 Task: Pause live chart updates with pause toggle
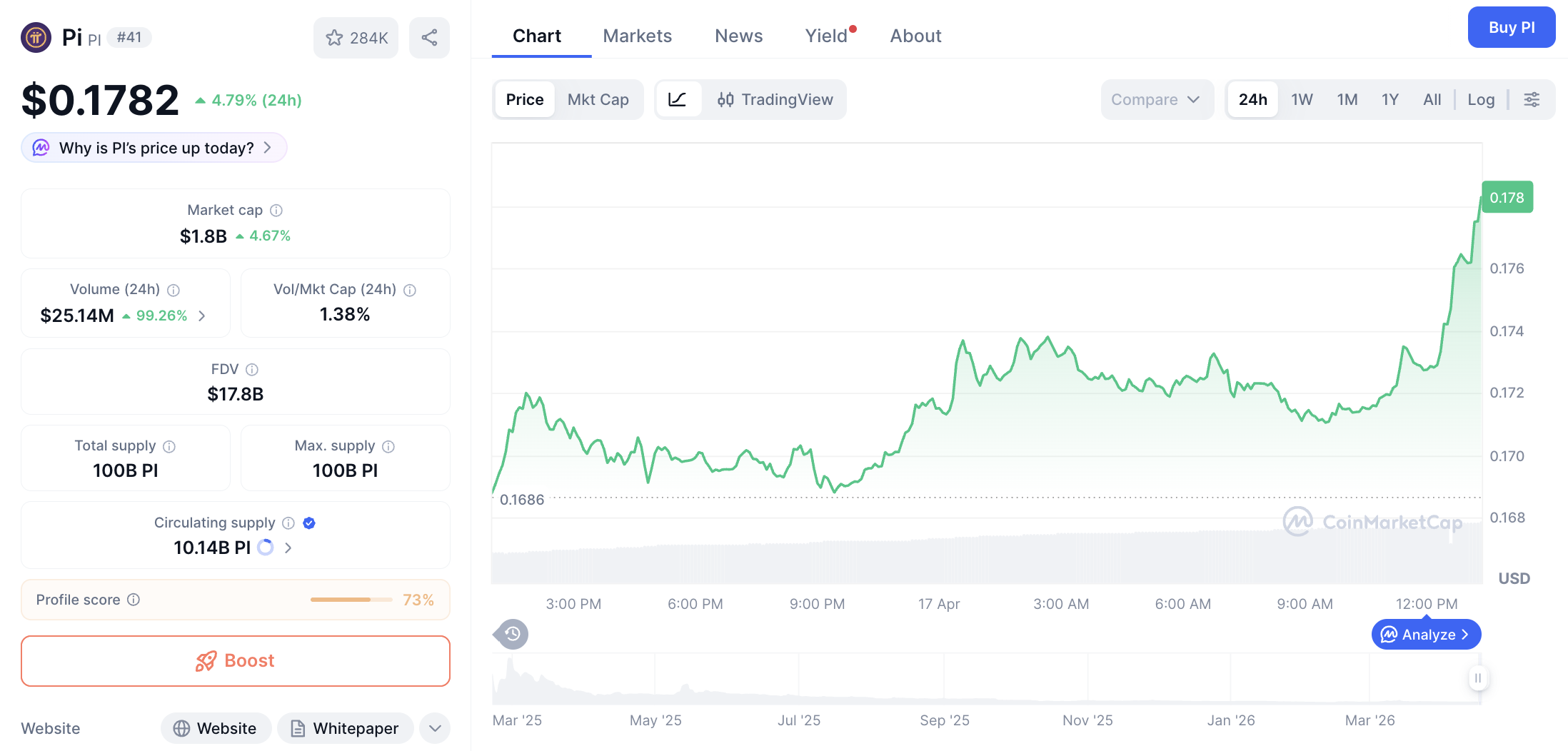(1478, 678)
